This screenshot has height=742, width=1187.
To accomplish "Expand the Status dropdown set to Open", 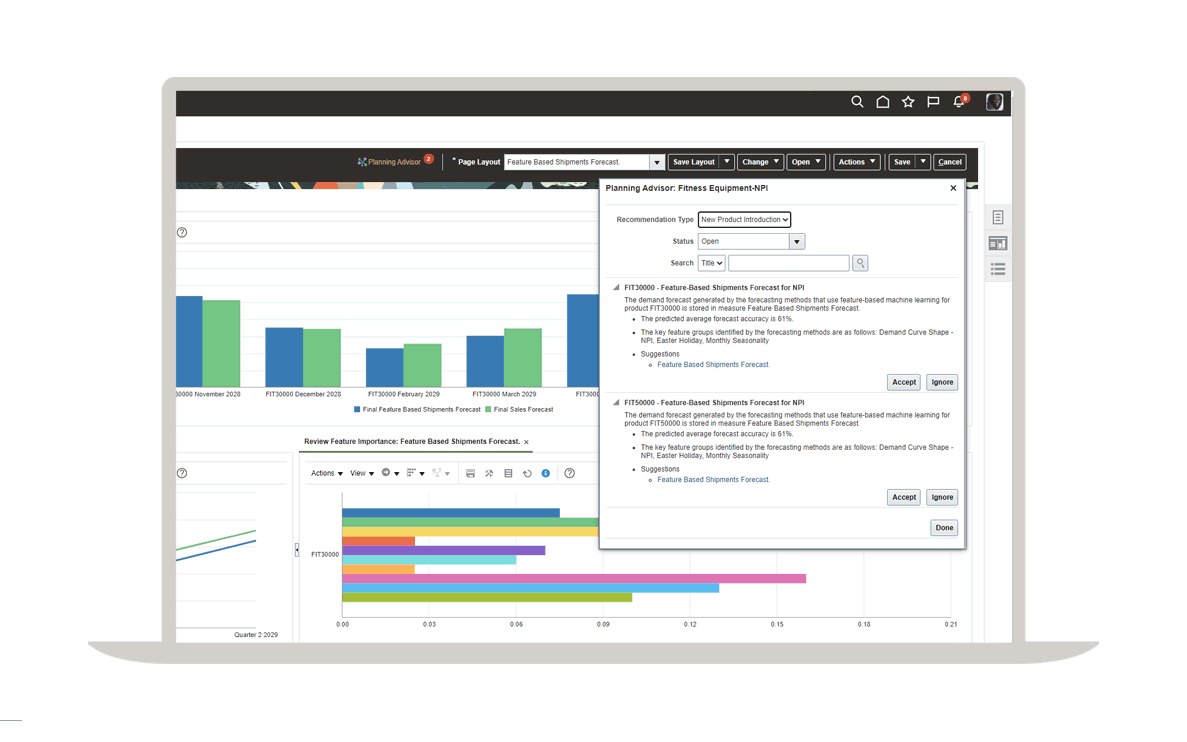I will (797, 242).
